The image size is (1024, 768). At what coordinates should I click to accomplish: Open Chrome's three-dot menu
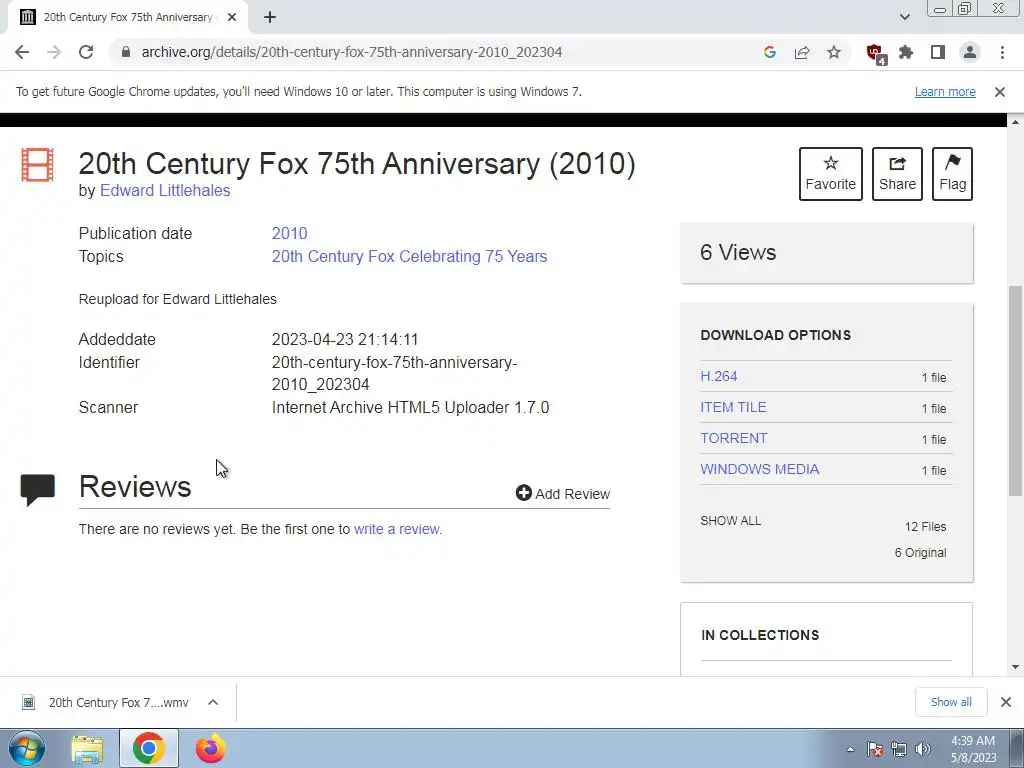tap(1002, 52)
